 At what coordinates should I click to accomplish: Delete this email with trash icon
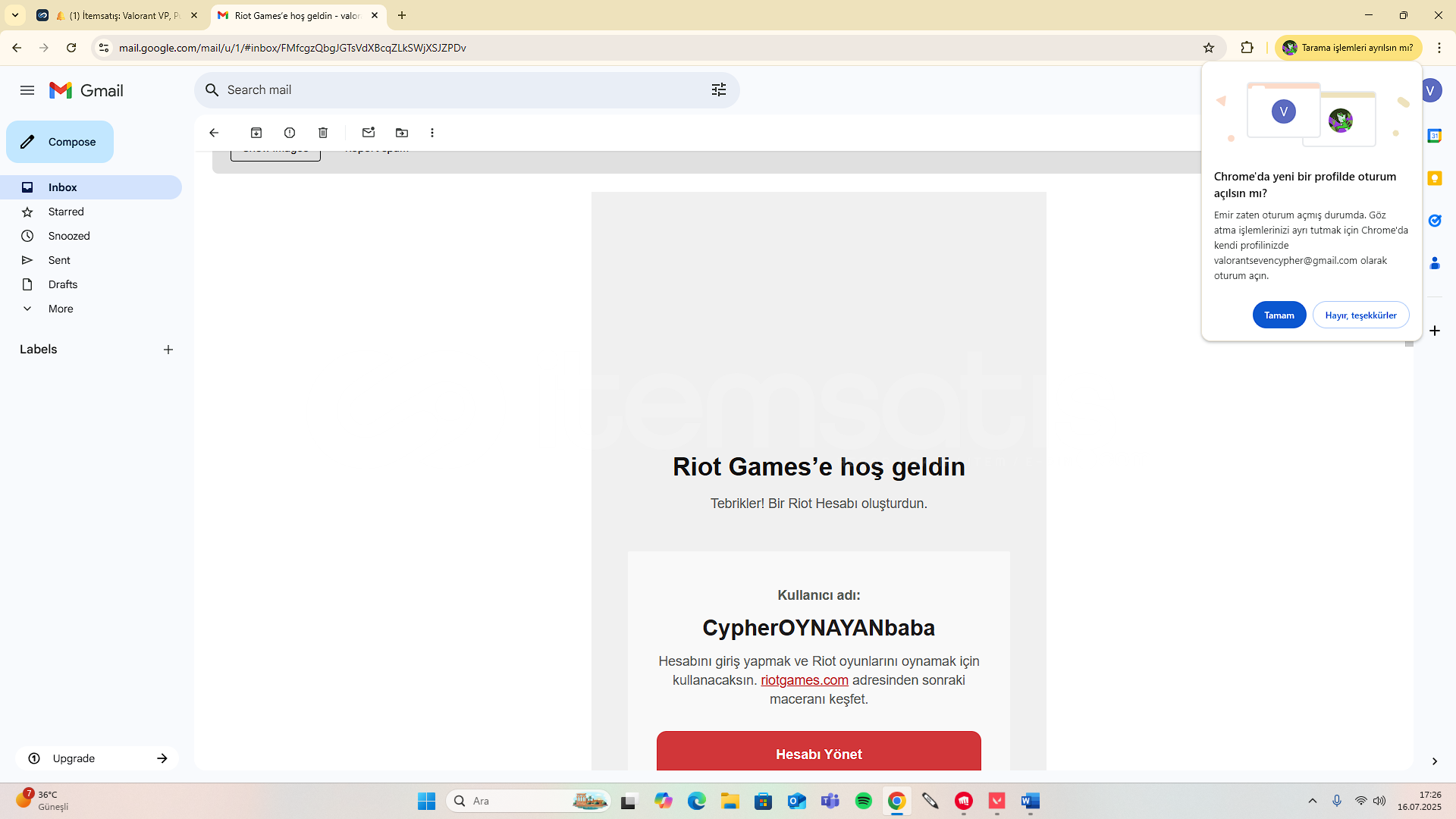tap(323, 133)
